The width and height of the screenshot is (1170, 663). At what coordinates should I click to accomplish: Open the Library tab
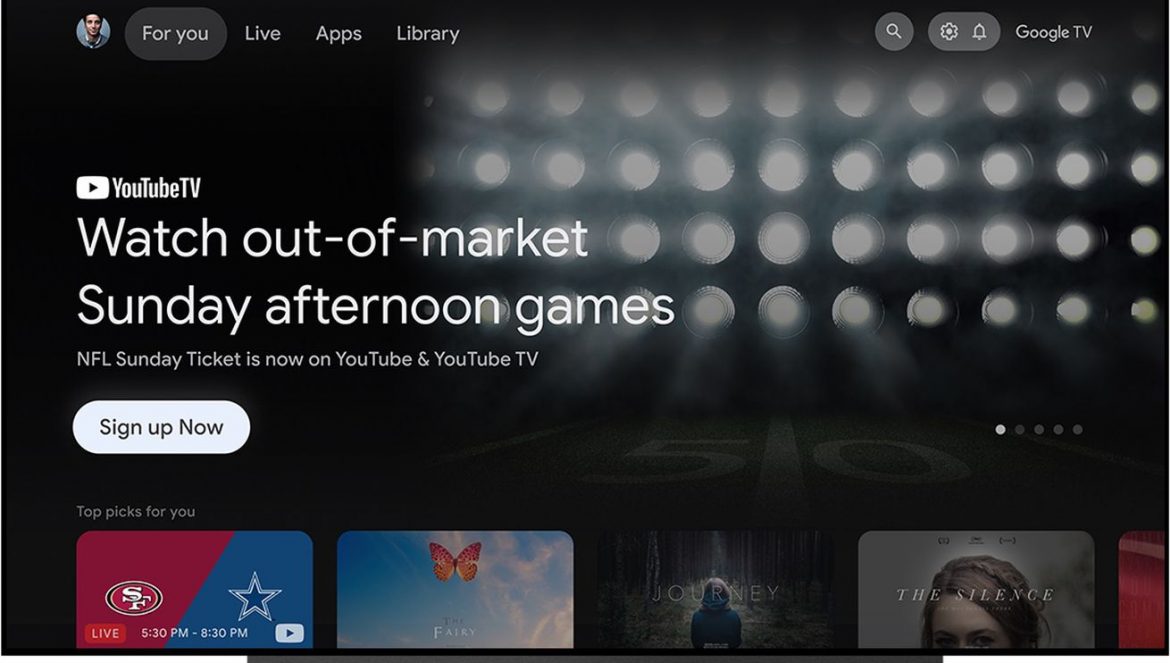coord(428,34)
